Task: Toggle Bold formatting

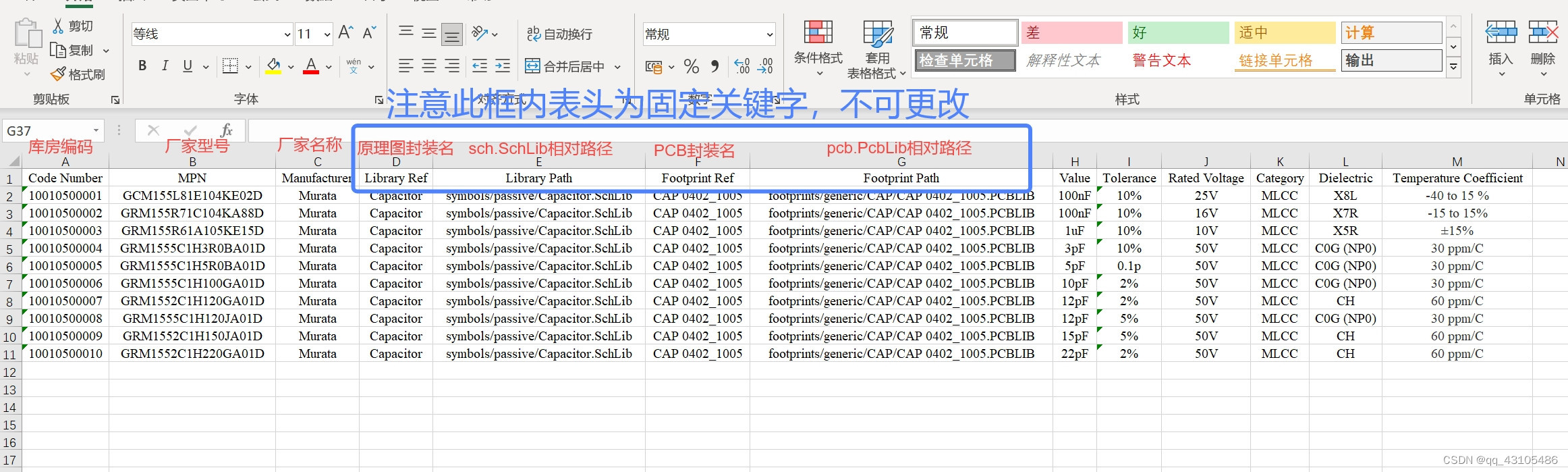Action: 142,65
